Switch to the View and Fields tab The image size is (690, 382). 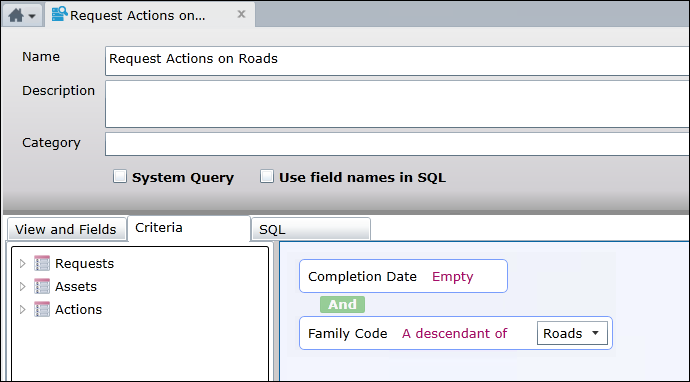[66, 229]
